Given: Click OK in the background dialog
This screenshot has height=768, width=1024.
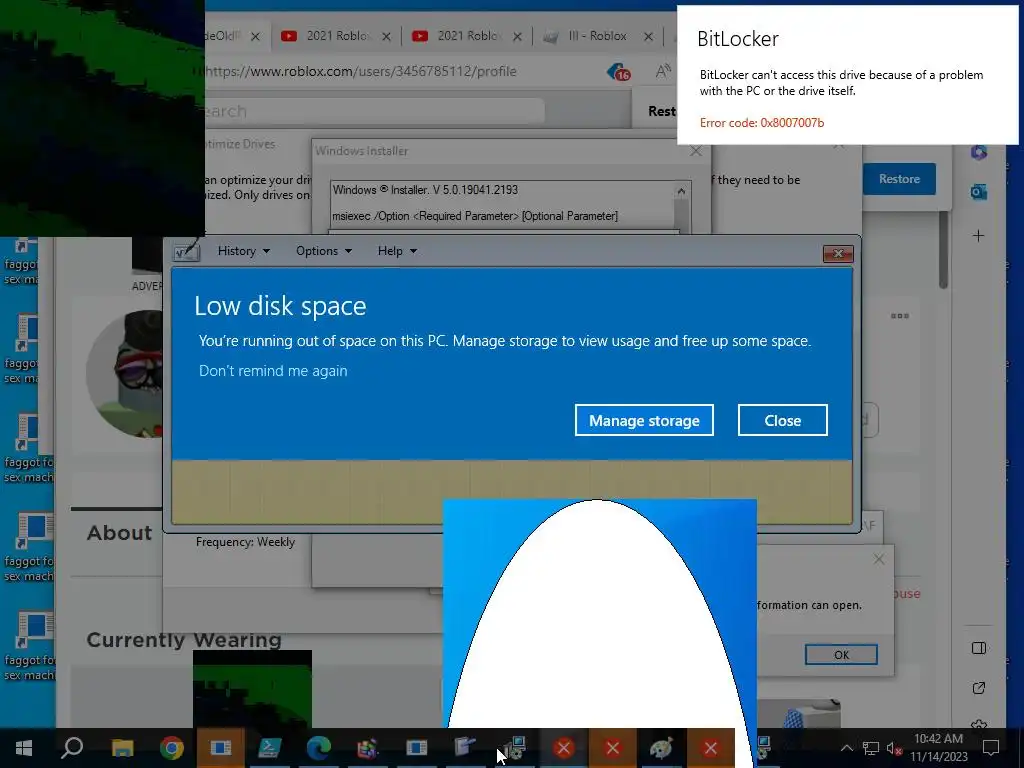Looking at the screenshot, I should point(841,654).
